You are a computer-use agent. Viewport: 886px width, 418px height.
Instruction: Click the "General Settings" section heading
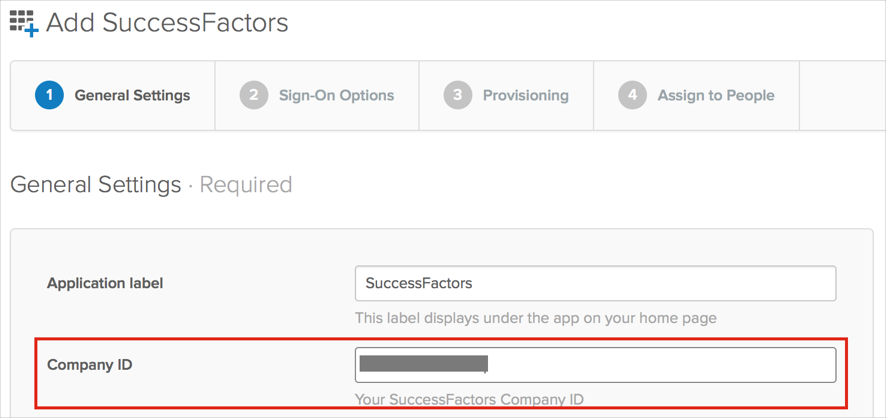(x=95, y=185)
